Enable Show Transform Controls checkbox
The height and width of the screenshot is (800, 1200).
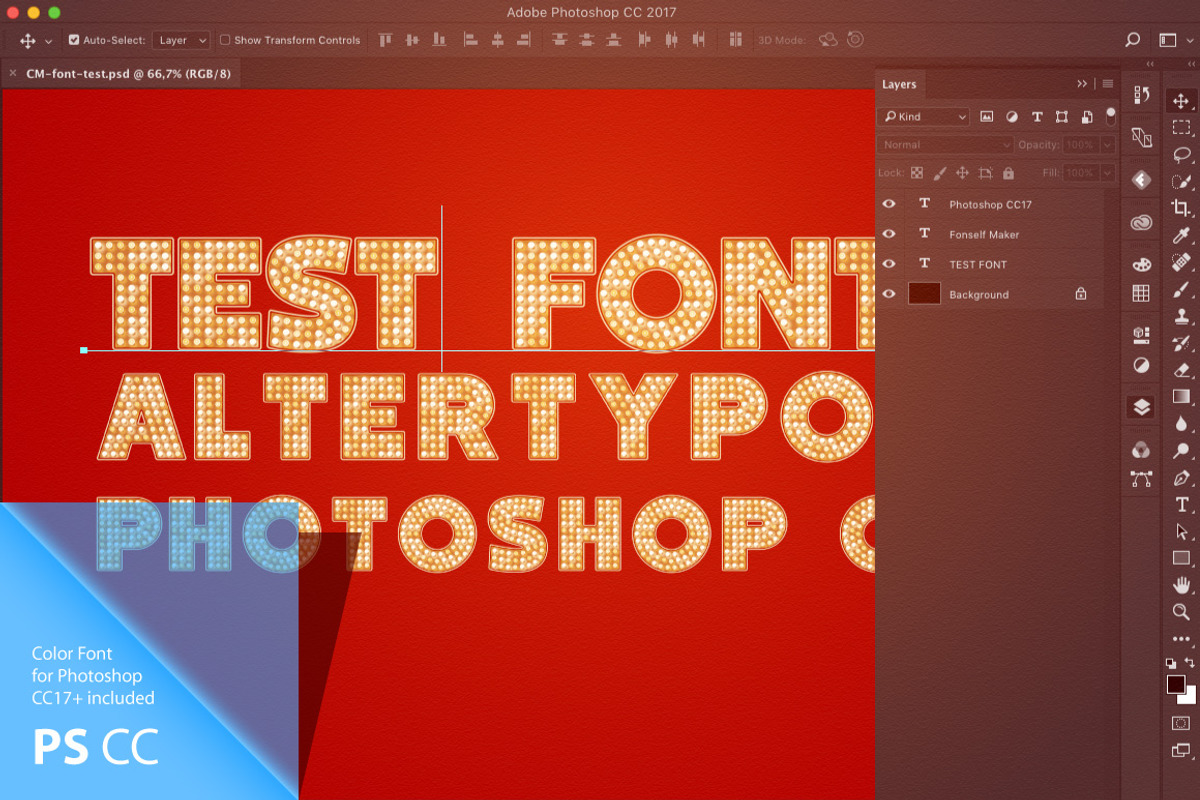pos(225,40)
